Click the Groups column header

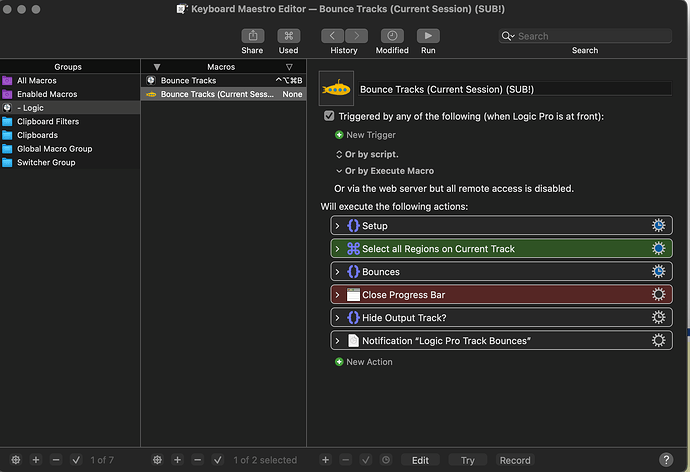70,67
